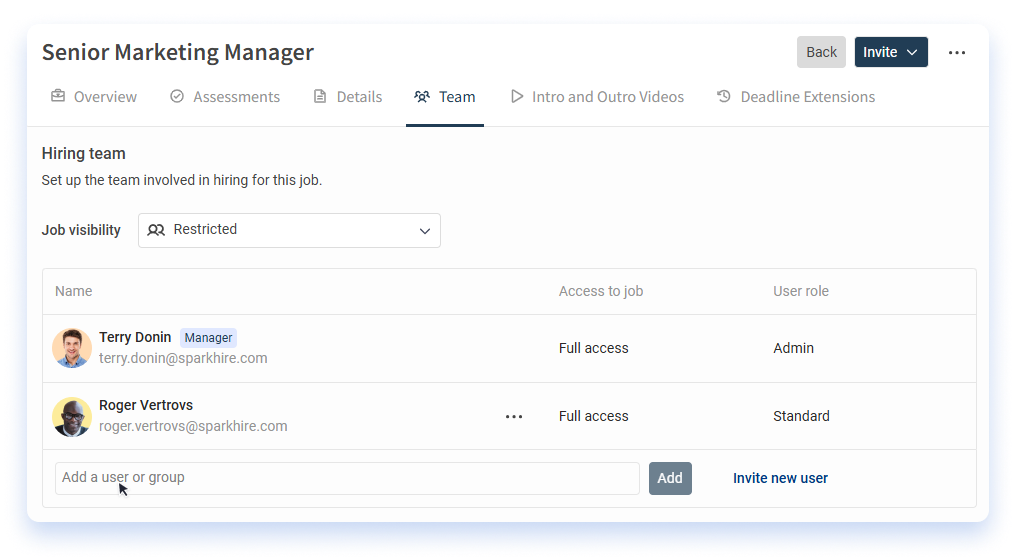Viewport: 1016px width, 558px height.
Task: Click Roger Vertrovs' profile photo
Action: pyautogui.click(x=72, y=417)
